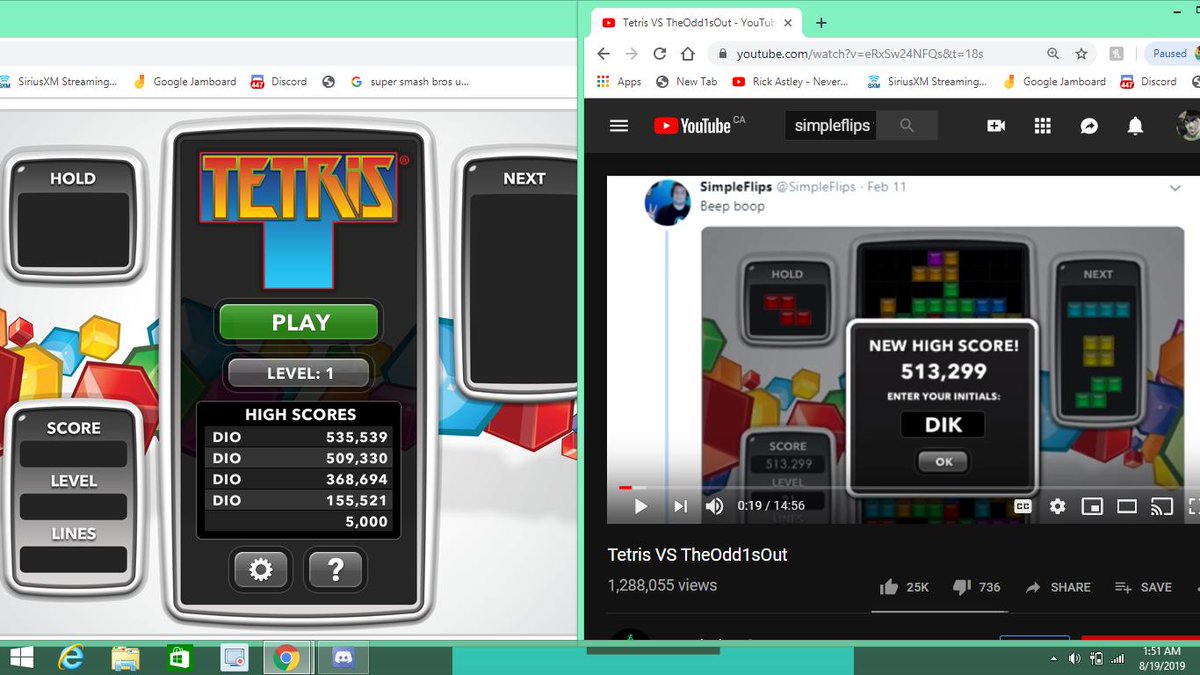Click the YouTube logo

pyautogui.click(x=693, y=125)
